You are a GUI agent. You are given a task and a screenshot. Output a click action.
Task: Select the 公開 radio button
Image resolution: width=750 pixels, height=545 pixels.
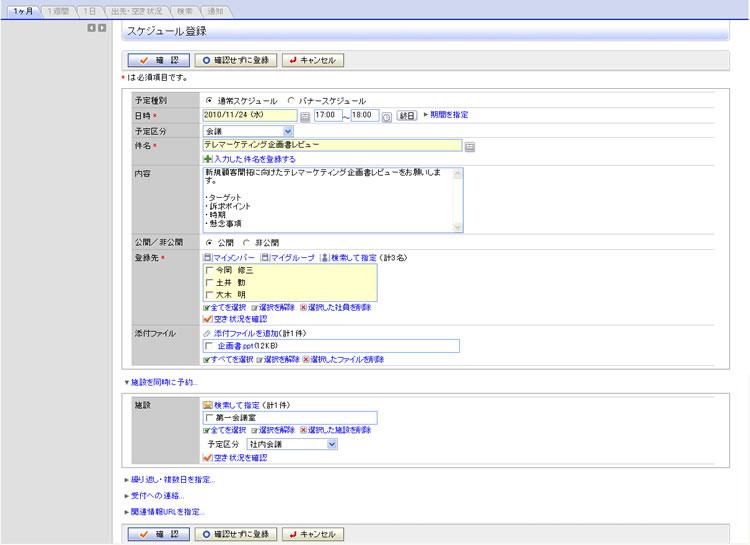[209, 243]
